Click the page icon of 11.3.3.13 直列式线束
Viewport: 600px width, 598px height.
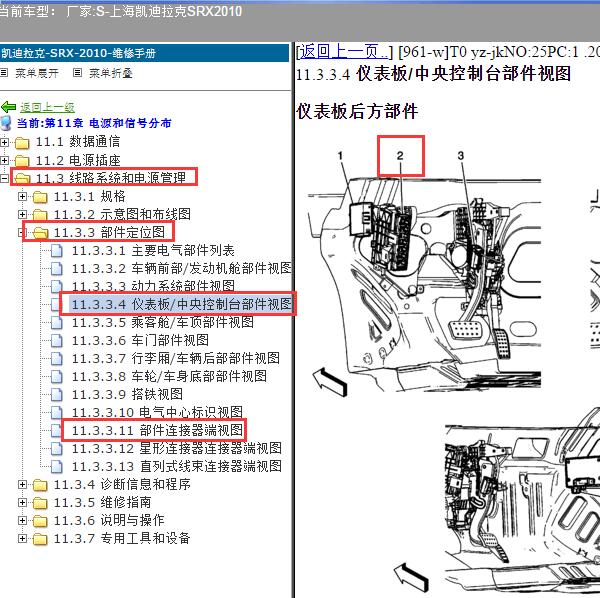tap(57, 466)
